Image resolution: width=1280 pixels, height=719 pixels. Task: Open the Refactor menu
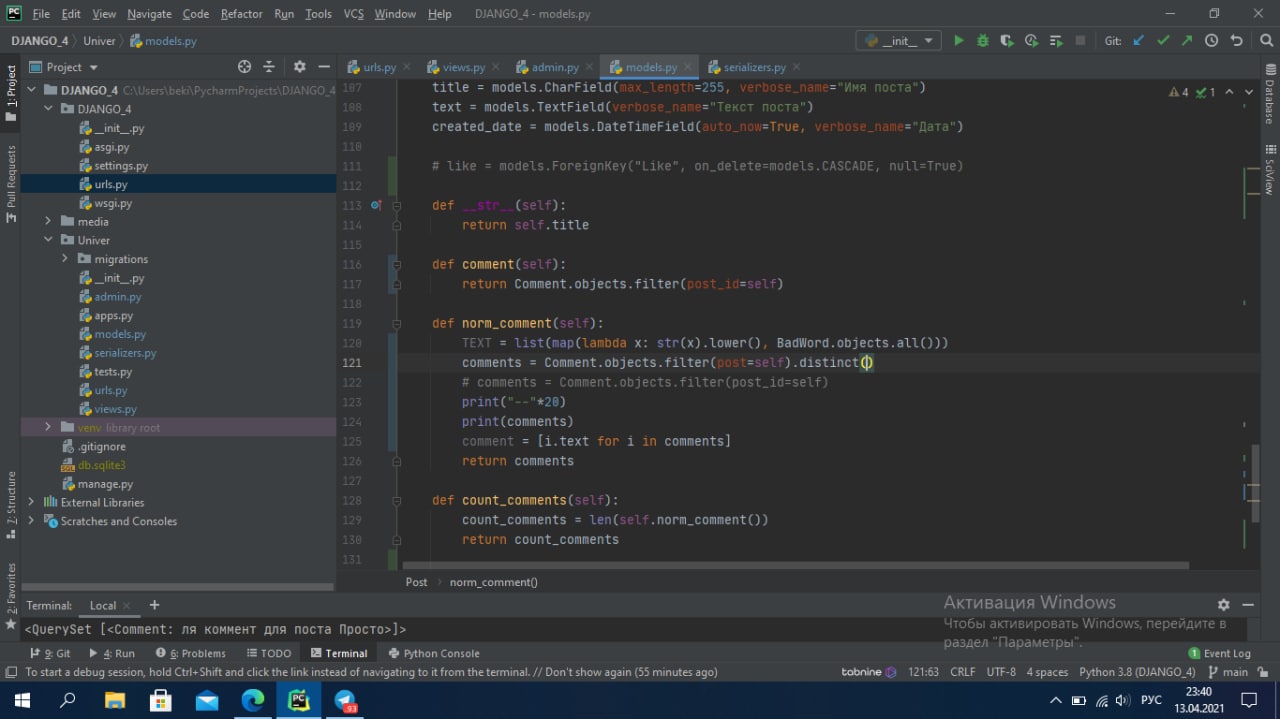point(242,14)
